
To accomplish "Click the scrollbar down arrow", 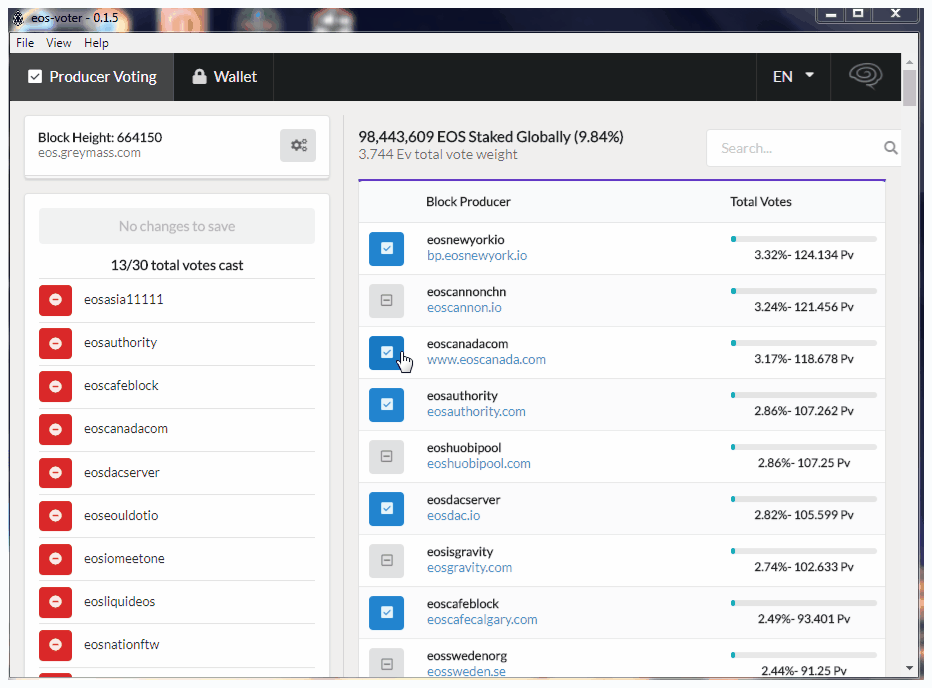I will (x=909, y=668).
